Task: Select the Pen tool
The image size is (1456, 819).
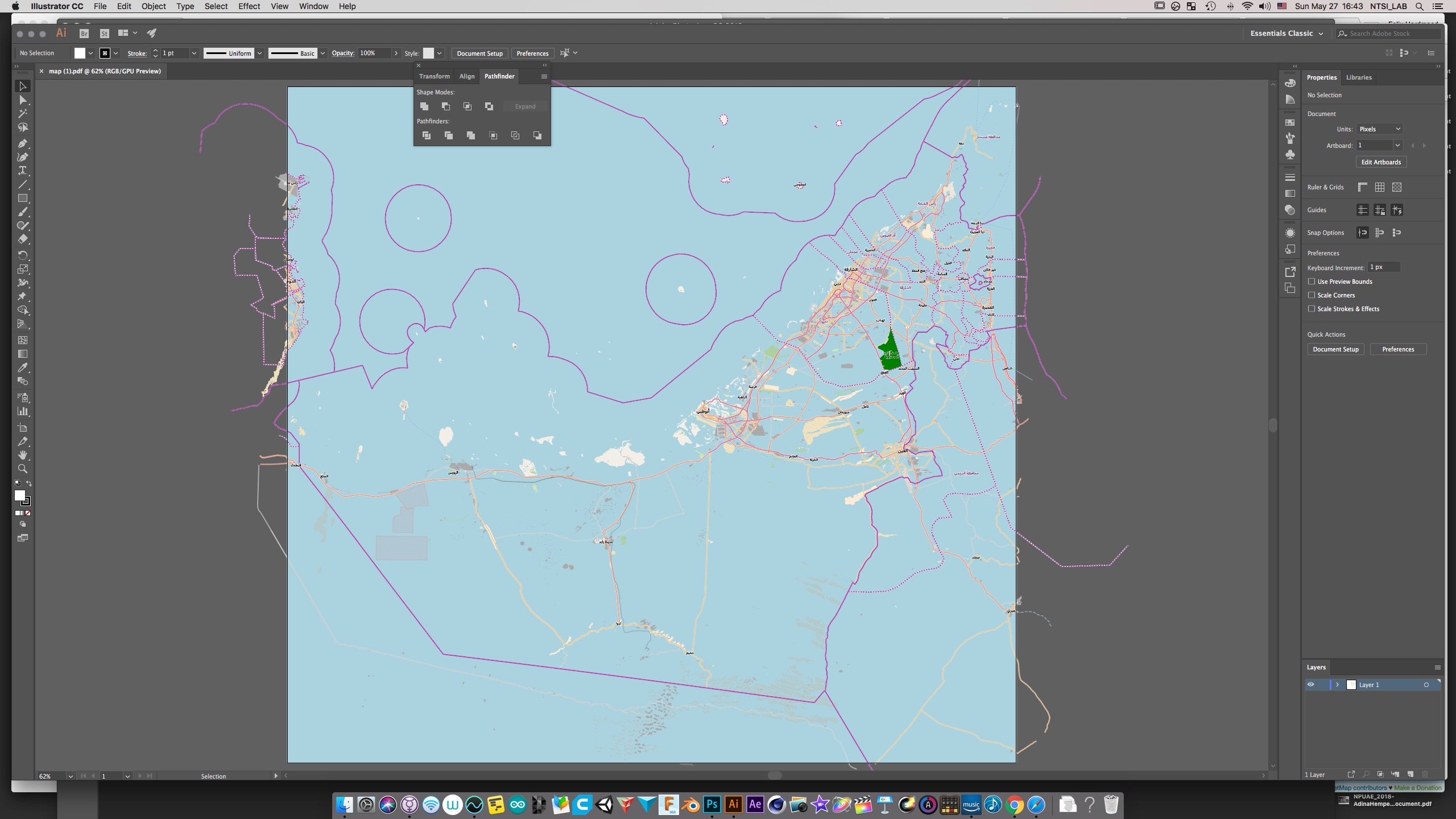Action: pos(22,143)
